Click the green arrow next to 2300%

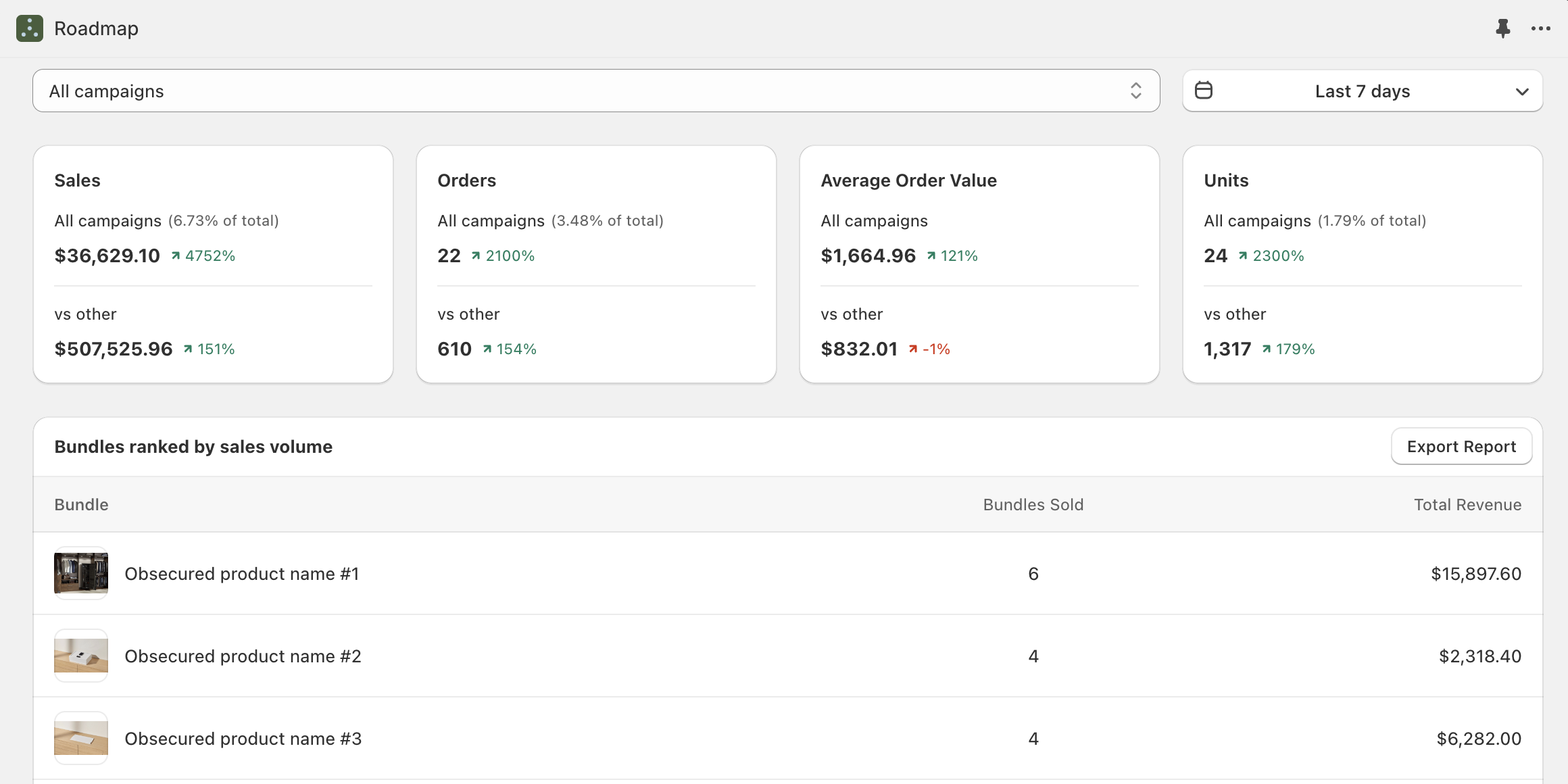point(1243,255)
